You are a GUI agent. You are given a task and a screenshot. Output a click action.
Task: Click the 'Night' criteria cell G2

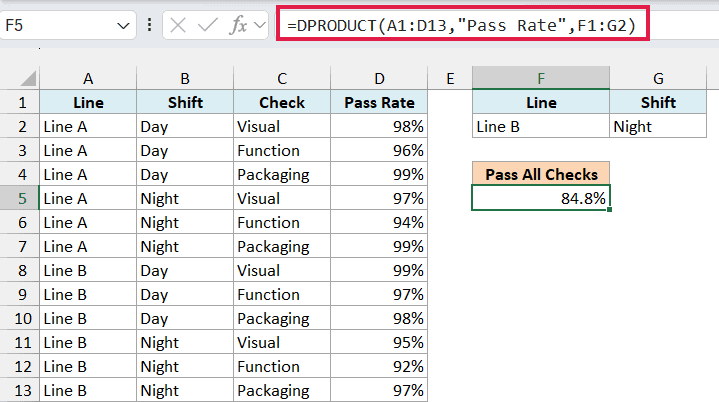[658, 127]
